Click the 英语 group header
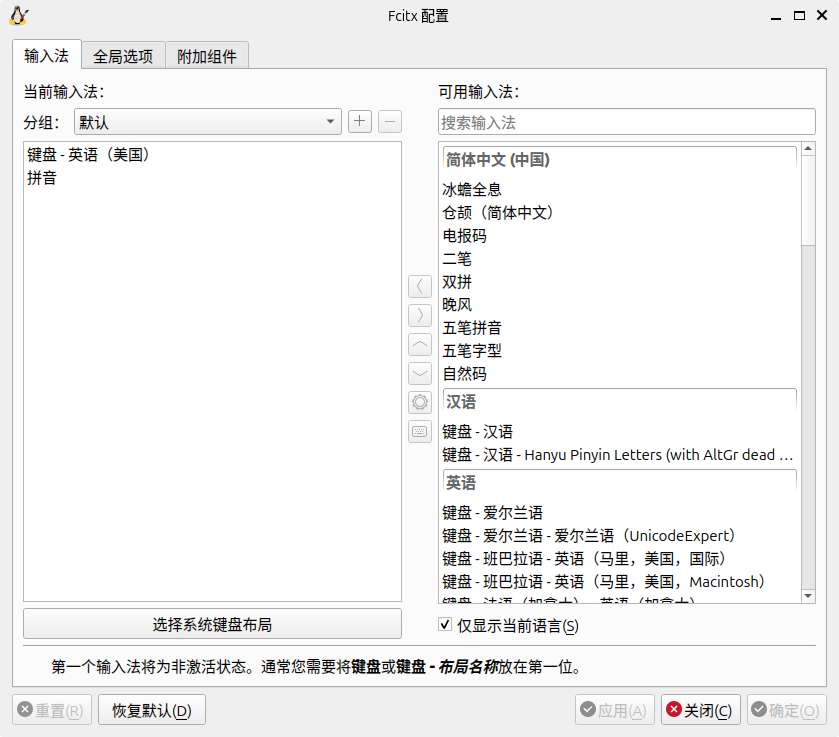 620,483
